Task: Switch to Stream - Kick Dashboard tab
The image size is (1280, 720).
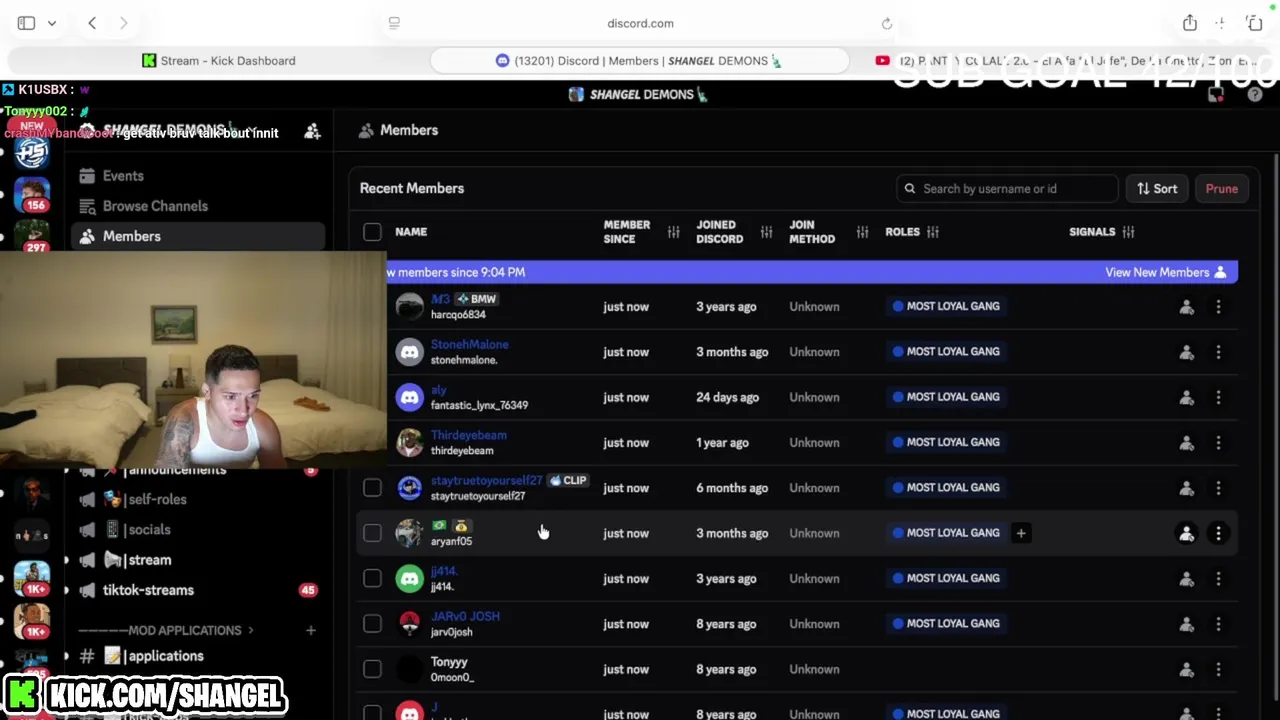Action: (219, 60)
